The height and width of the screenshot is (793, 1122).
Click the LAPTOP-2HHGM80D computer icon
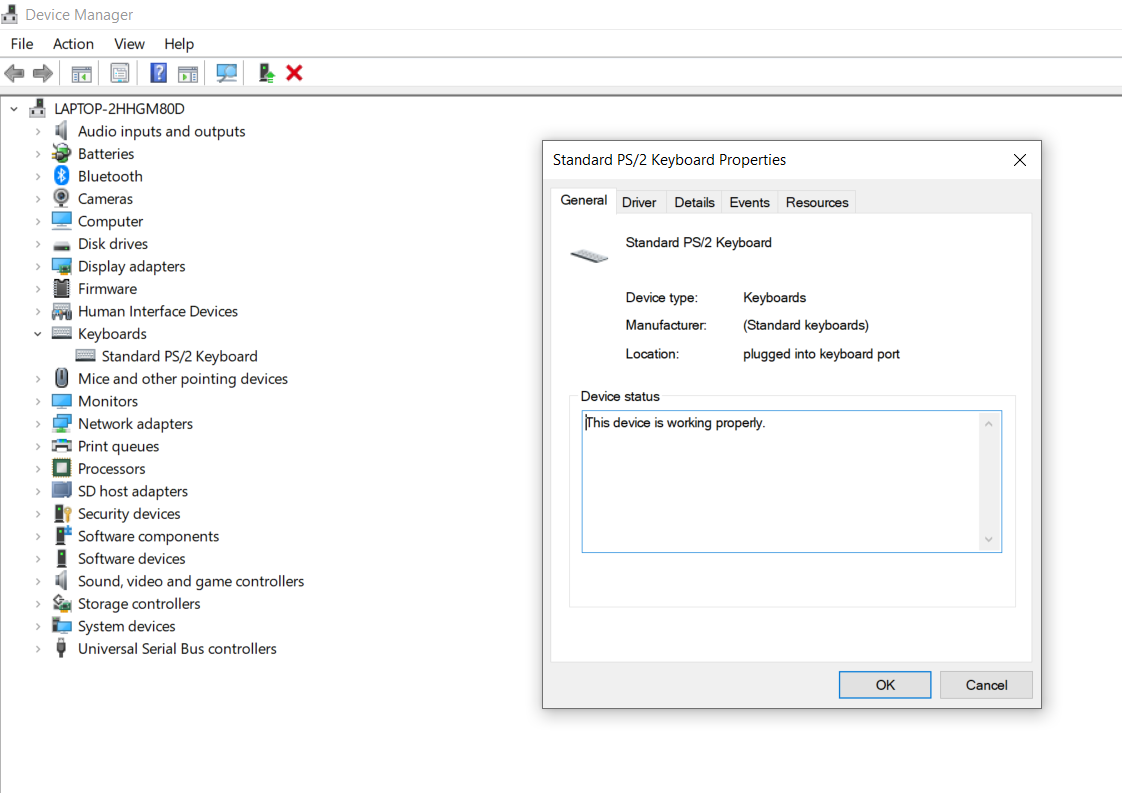point(37,108)
